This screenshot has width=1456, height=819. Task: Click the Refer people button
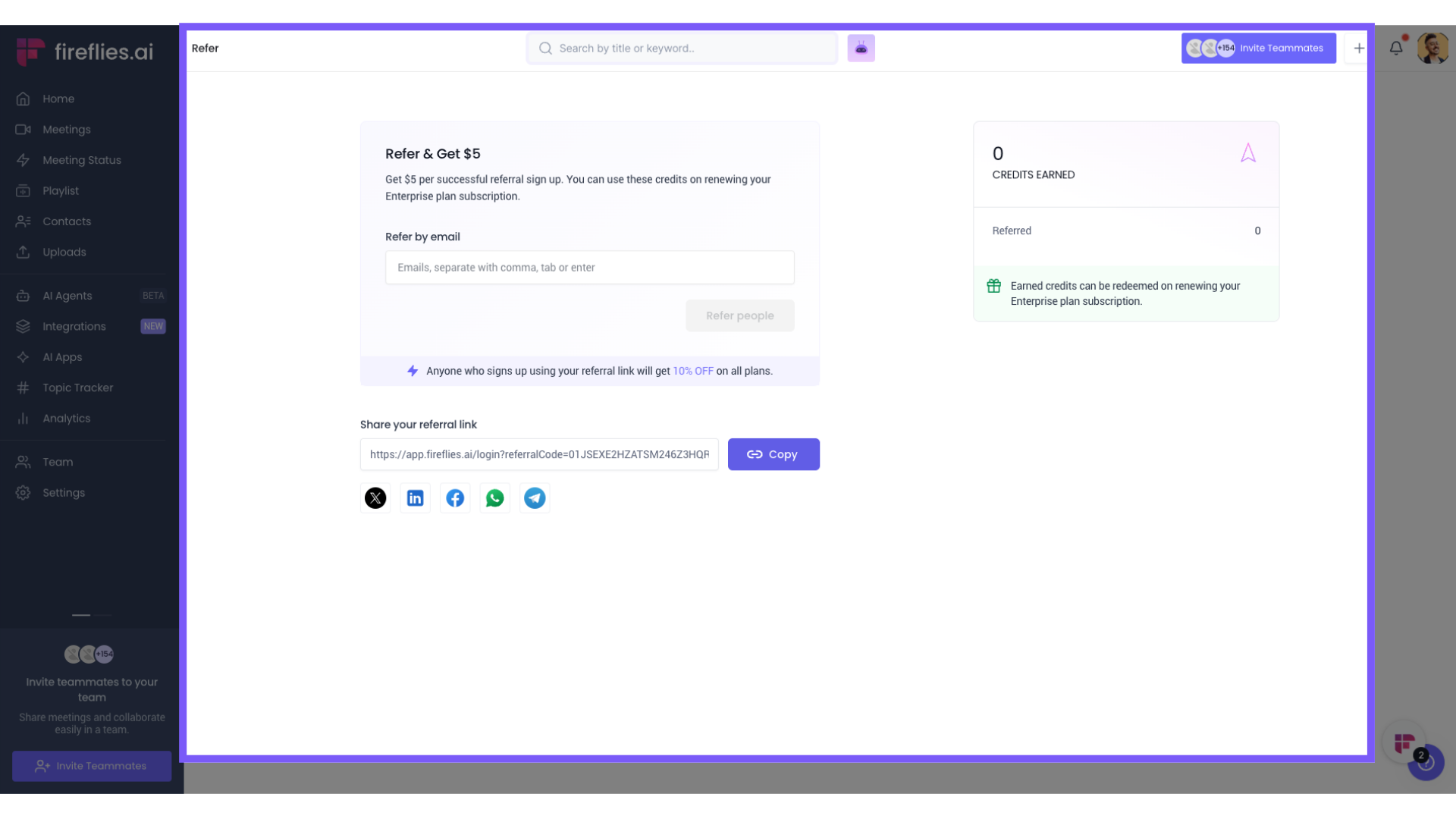[x=740, y=315]
